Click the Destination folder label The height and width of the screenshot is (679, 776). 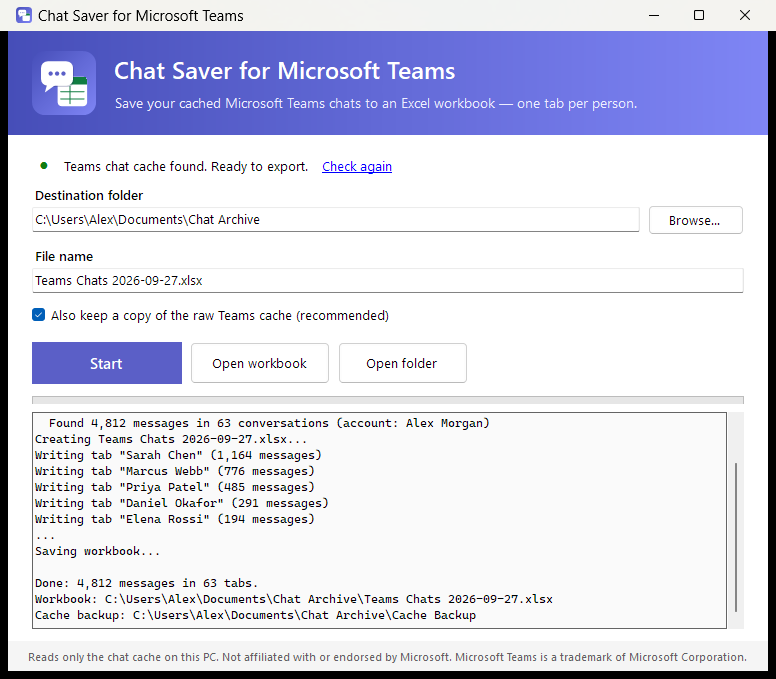(x=89, y=195)
